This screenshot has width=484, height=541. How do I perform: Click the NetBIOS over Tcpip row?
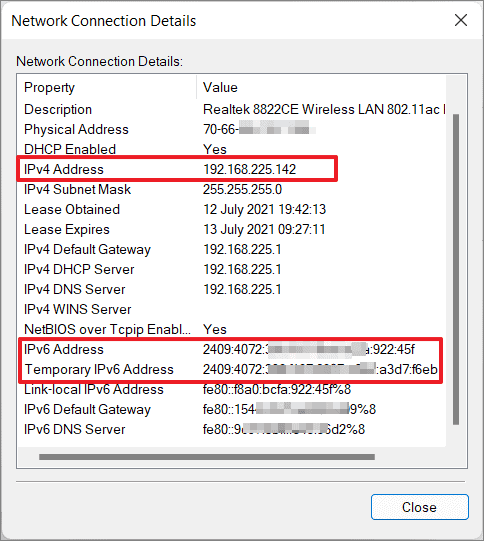231,329
